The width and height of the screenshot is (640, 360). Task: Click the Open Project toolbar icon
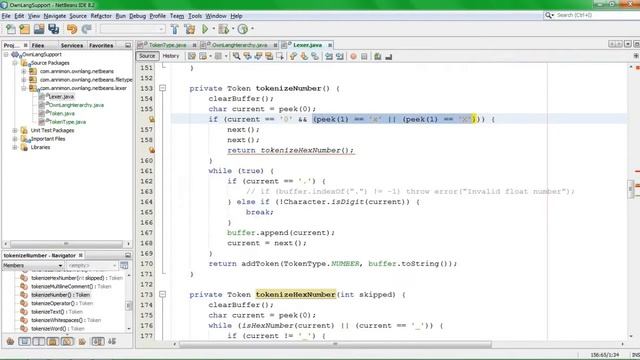[39, 29]
